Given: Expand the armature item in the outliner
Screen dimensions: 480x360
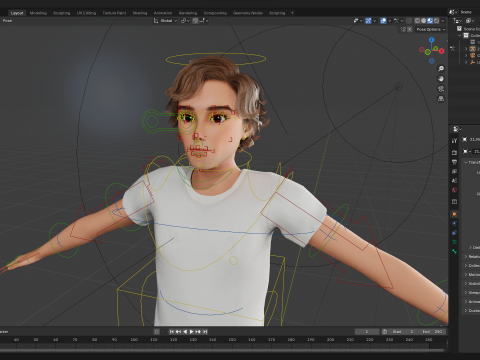Looking at the screenshot, I should (x=466, y=49).
